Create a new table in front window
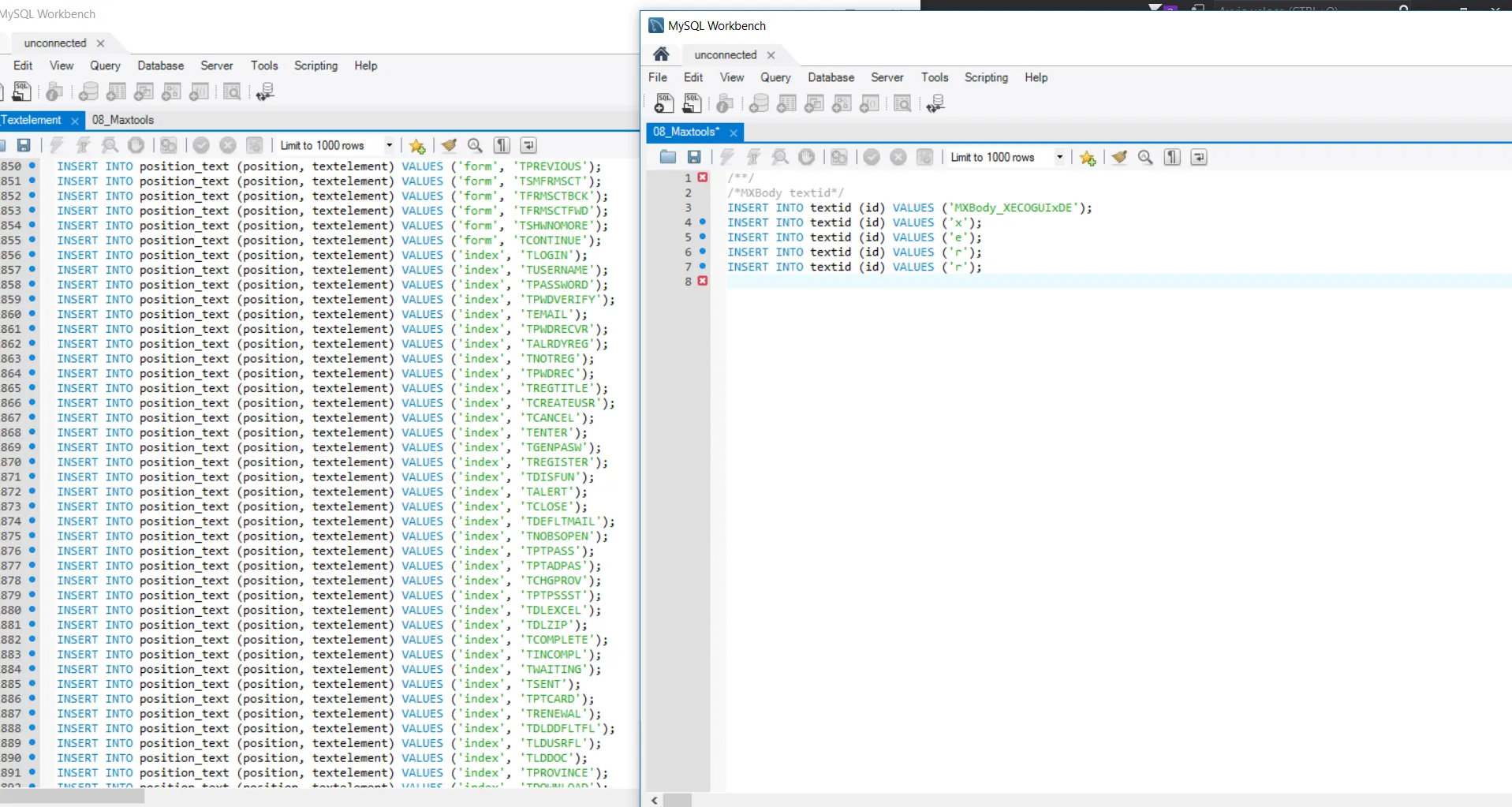Viewport: 1512px width, 807px height. click(x=786, y=103)
